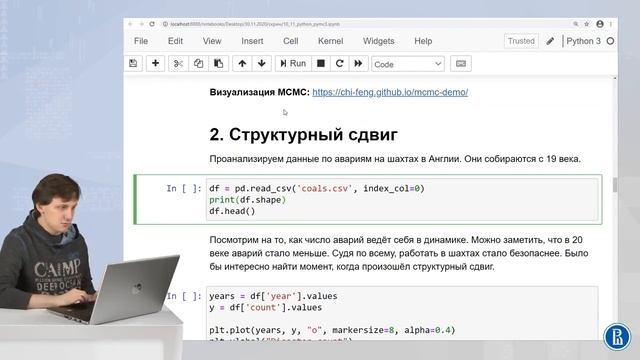The image size is (640, 360).
Task: Click the browser address bar URL
Action: [255, 24]
